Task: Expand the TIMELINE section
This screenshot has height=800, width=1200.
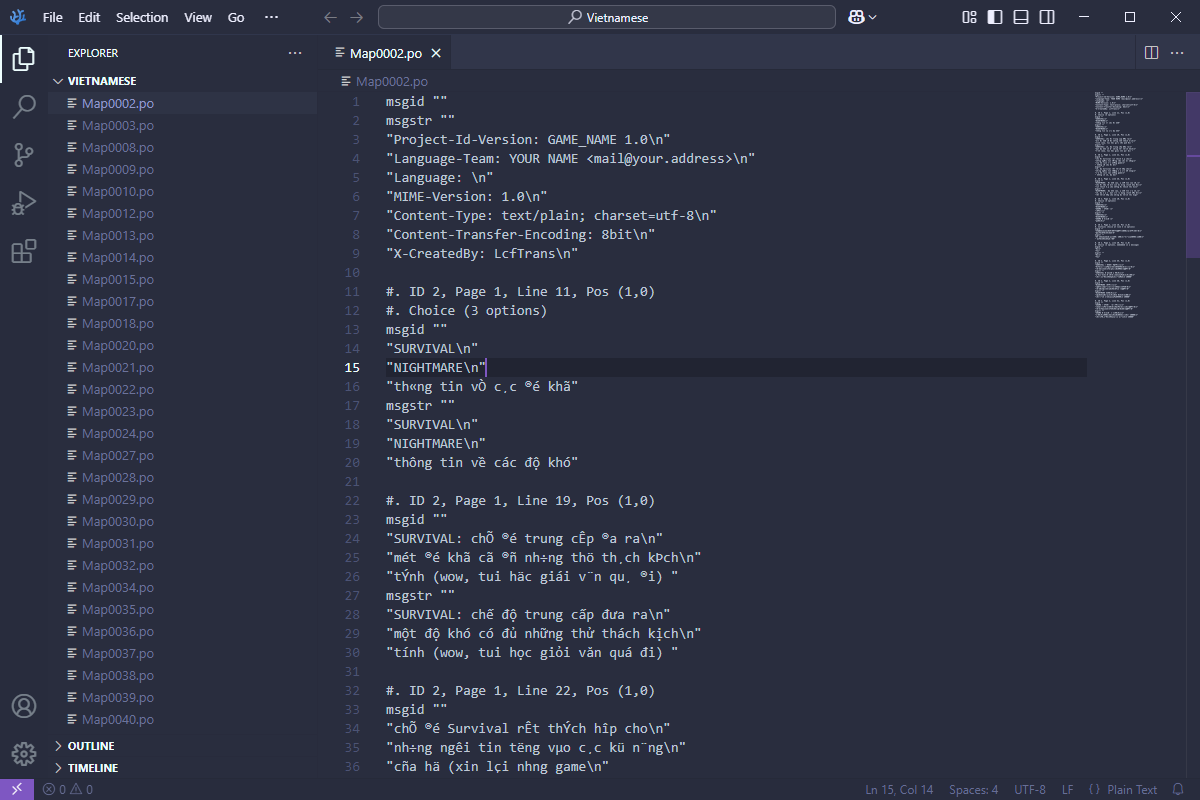Action: tap(92, 768)
